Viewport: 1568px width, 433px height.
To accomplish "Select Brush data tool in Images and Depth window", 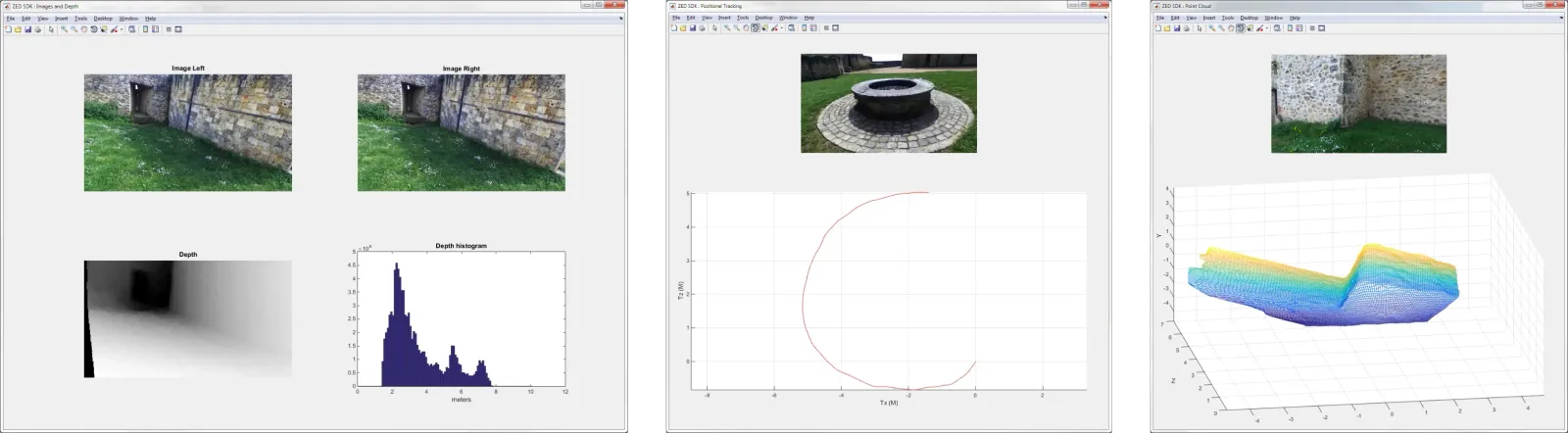I will coord(114,29).
